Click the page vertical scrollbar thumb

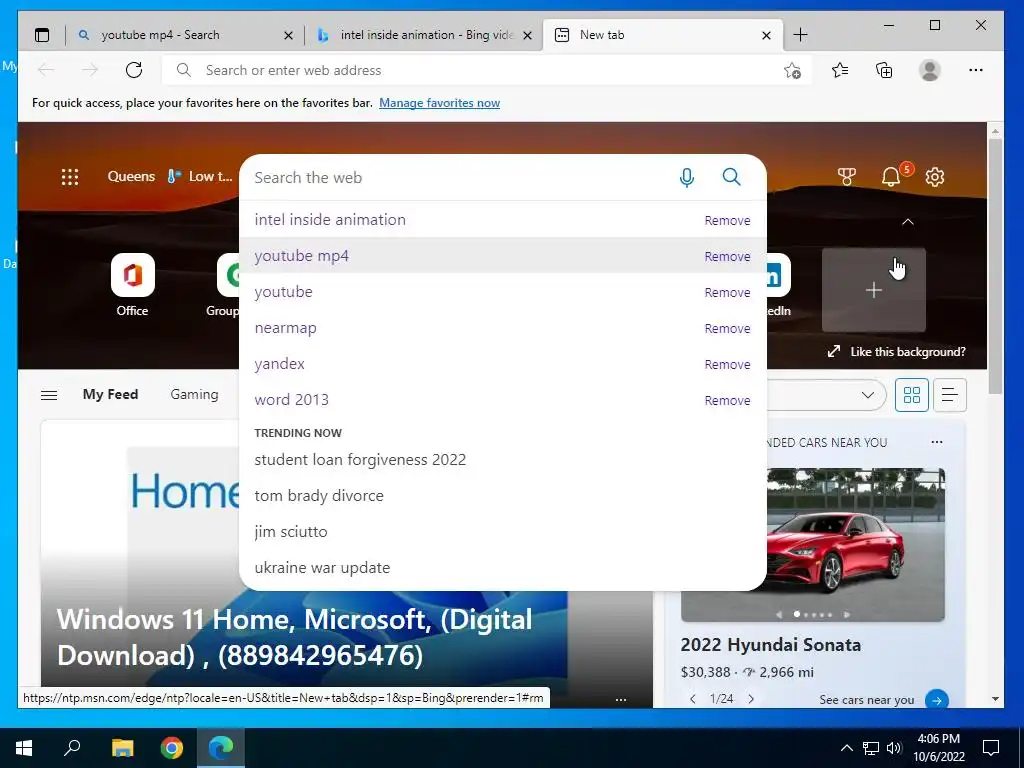995,266
